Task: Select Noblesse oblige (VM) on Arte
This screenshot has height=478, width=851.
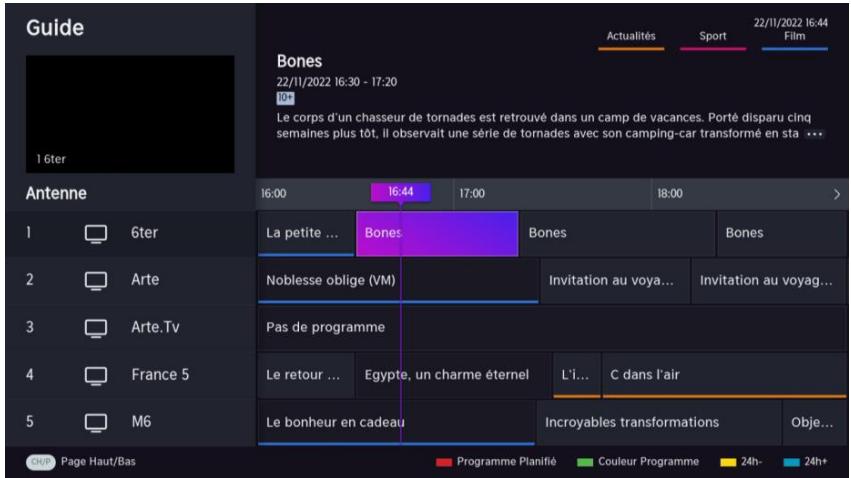Action: [x=398, y=281]
